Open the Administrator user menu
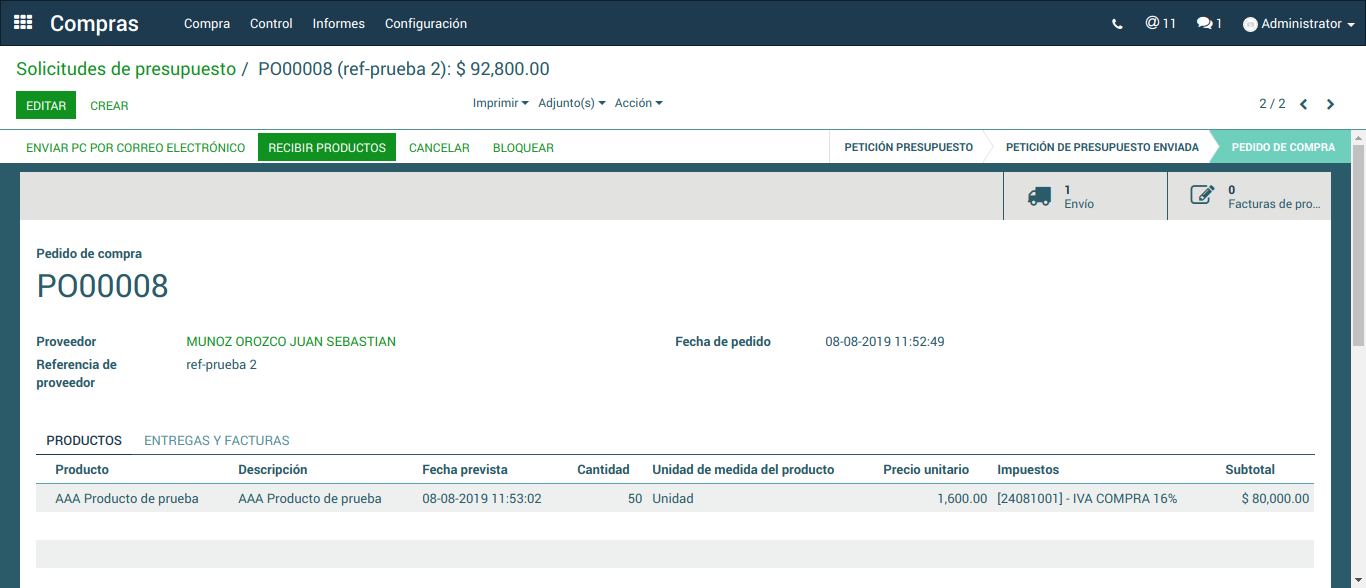This screenshot has height=588, width=1366. (1299, 24)
